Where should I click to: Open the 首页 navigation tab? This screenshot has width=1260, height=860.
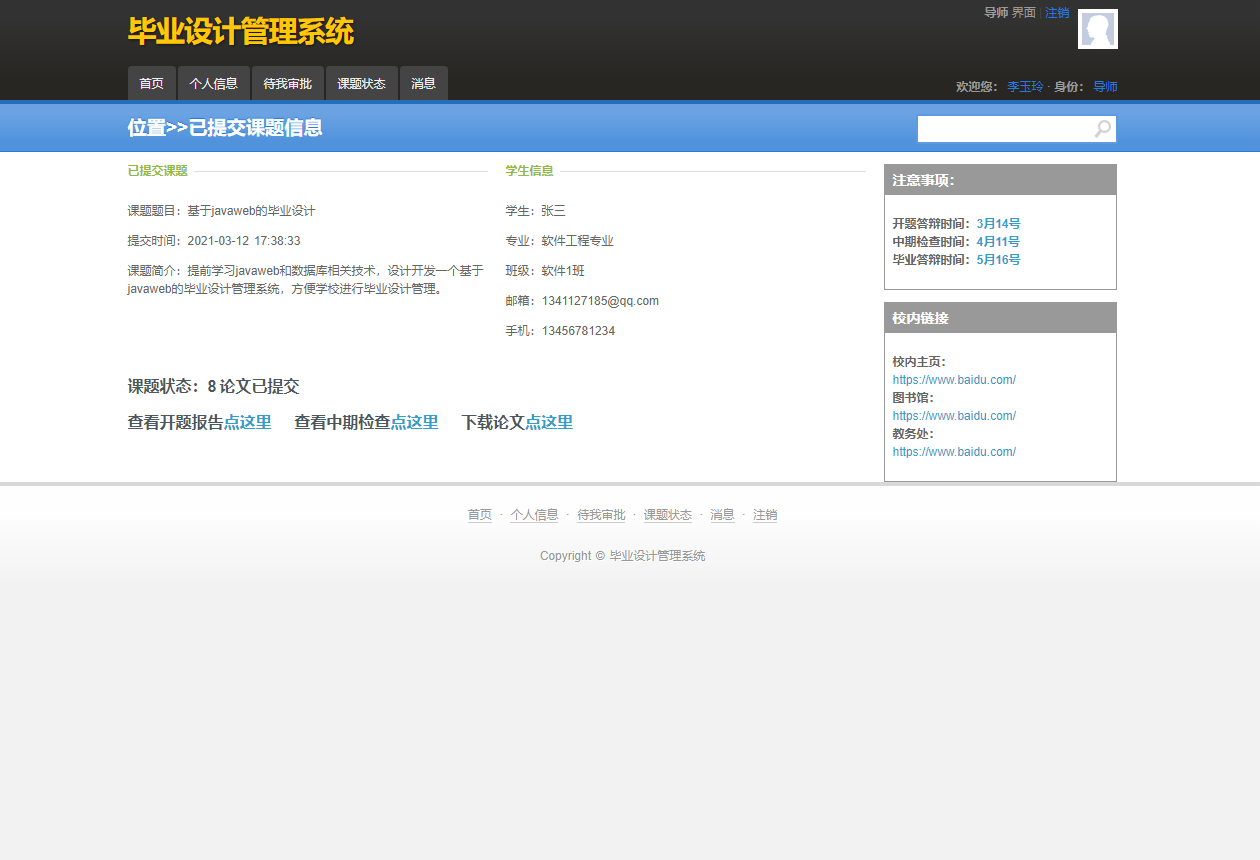[151, 83]
